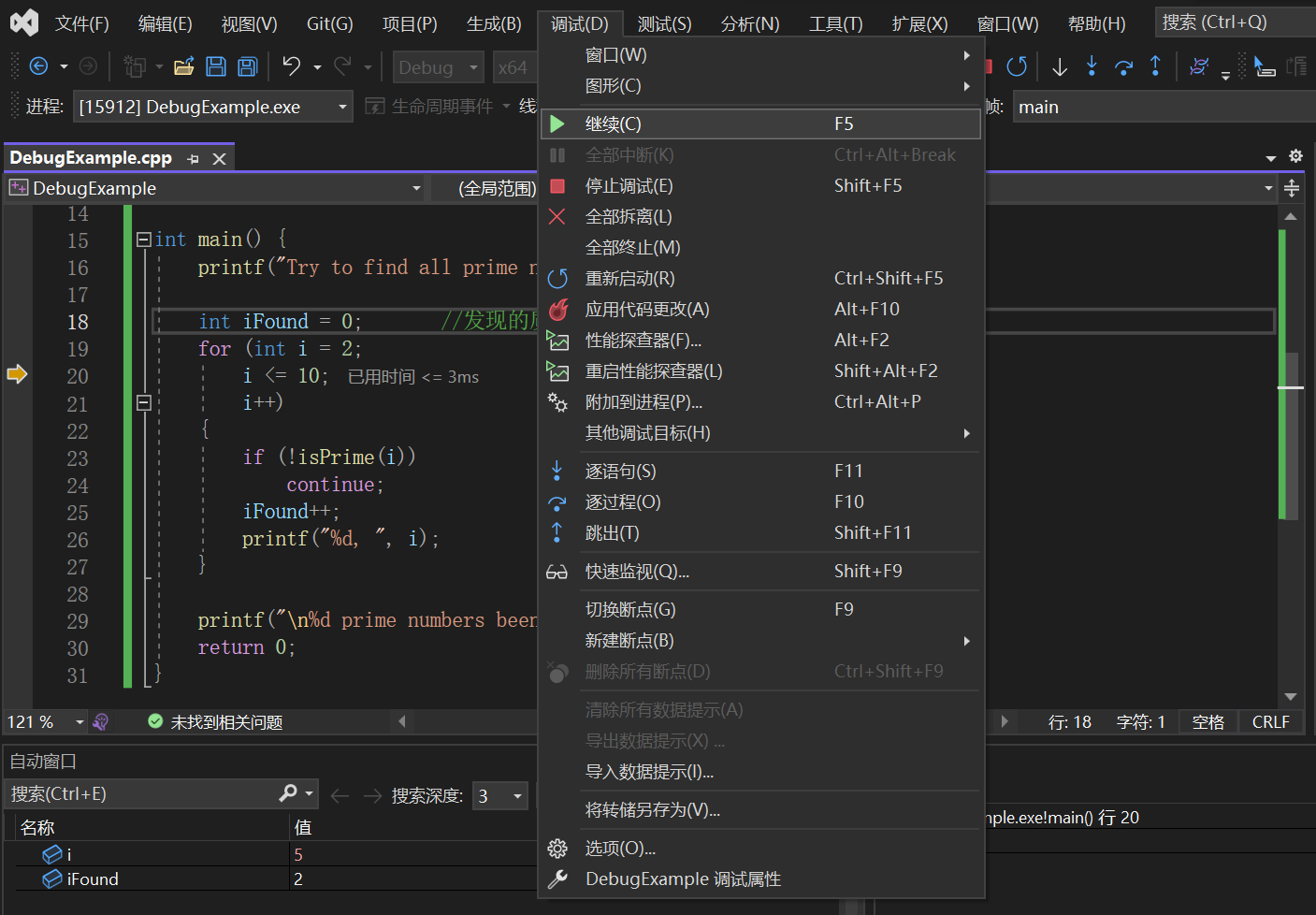
Task: Click show next statement arrow icon
Action: click(x=1060, y=66)
